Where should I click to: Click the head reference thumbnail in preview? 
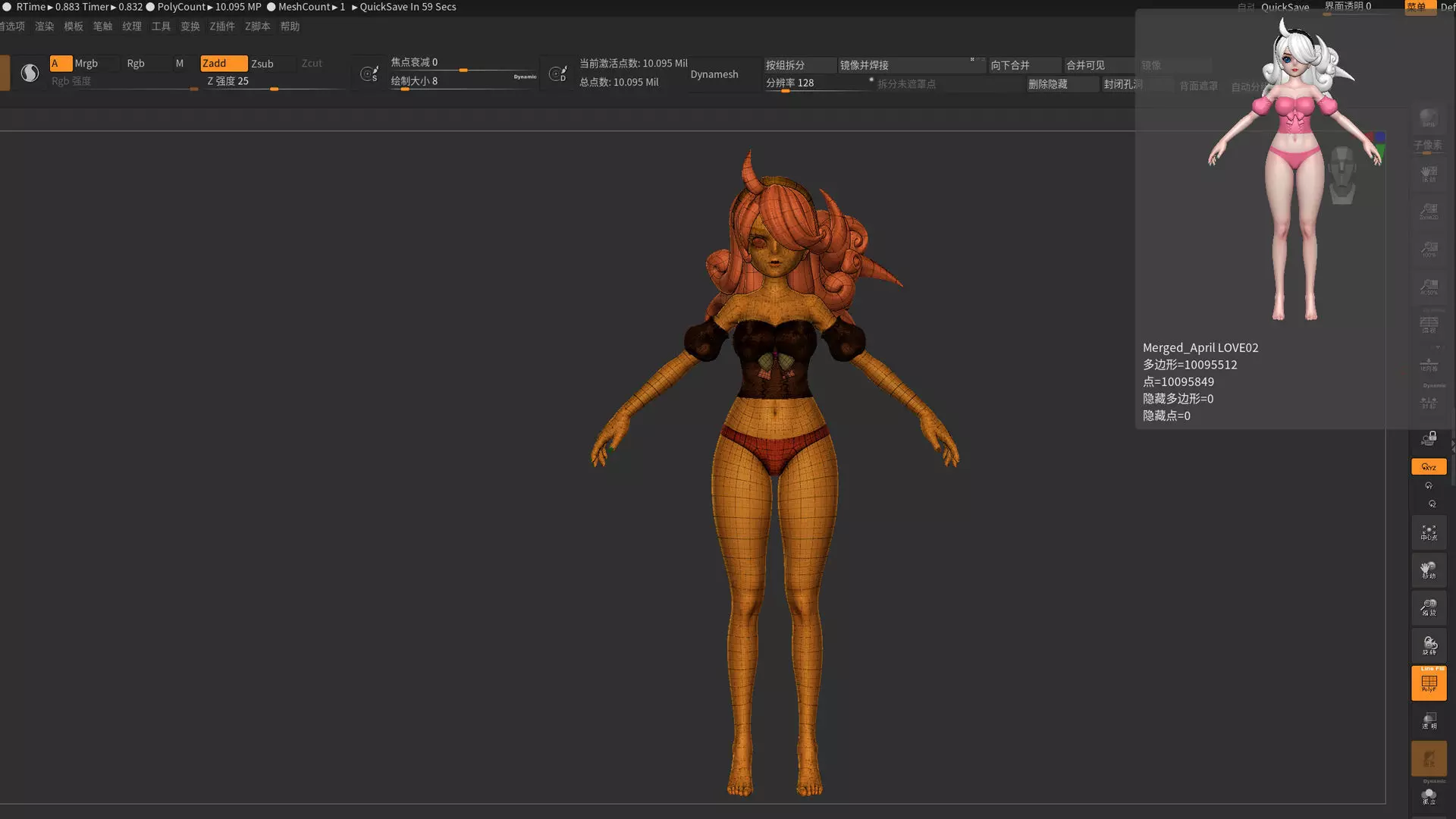click(x=1342, y=175)
